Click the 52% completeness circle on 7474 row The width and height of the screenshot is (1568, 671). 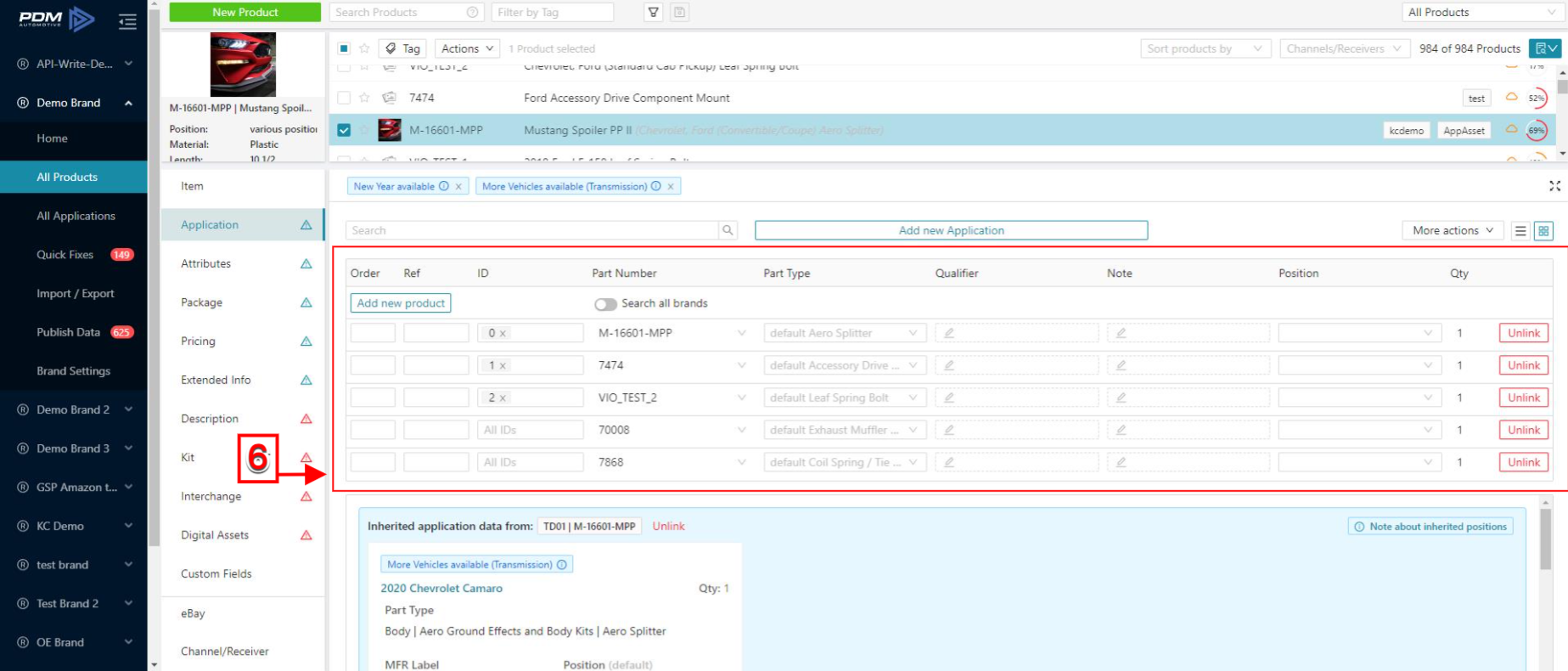tap(1537, 99)
